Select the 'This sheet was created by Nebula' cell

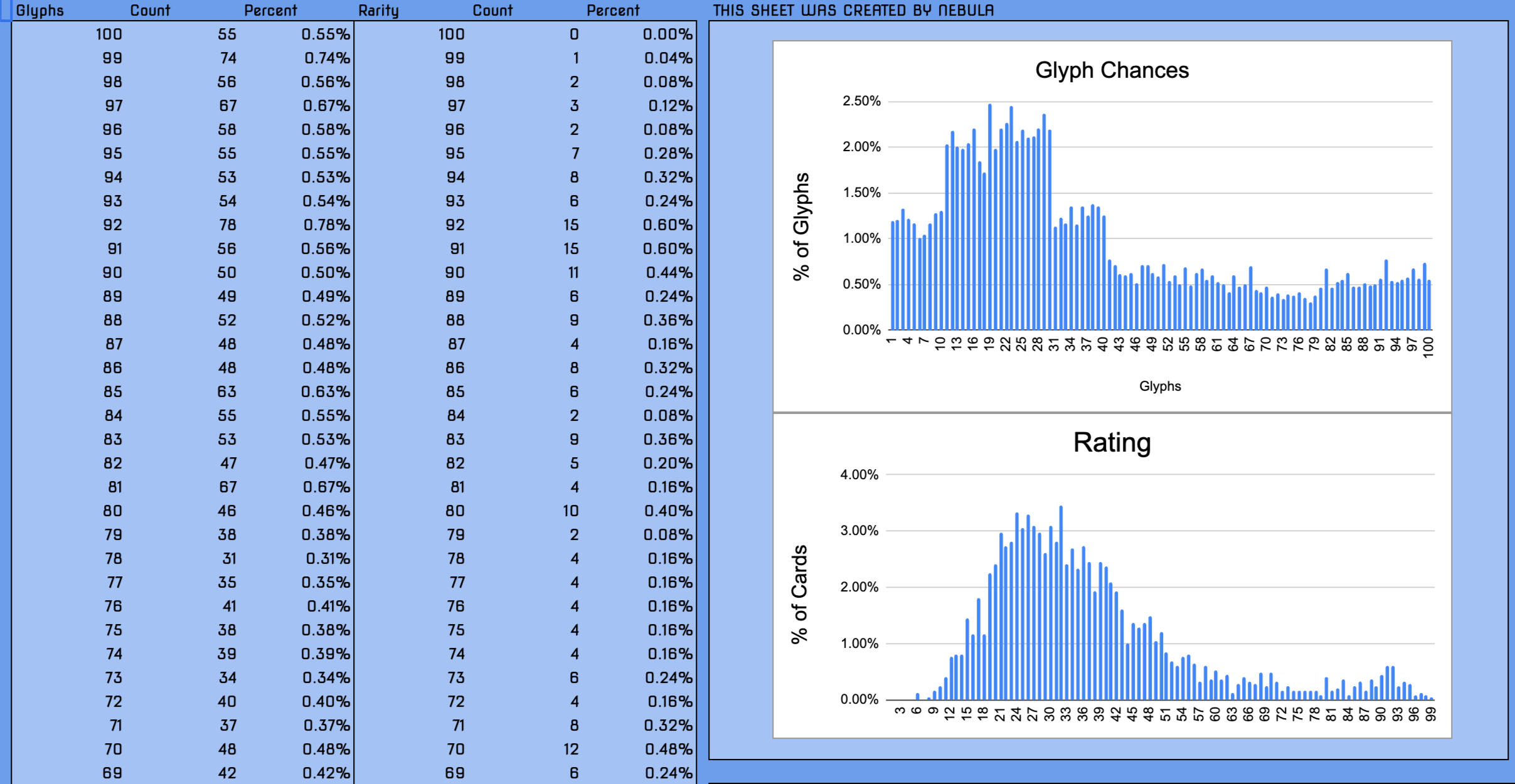(853, 10)
